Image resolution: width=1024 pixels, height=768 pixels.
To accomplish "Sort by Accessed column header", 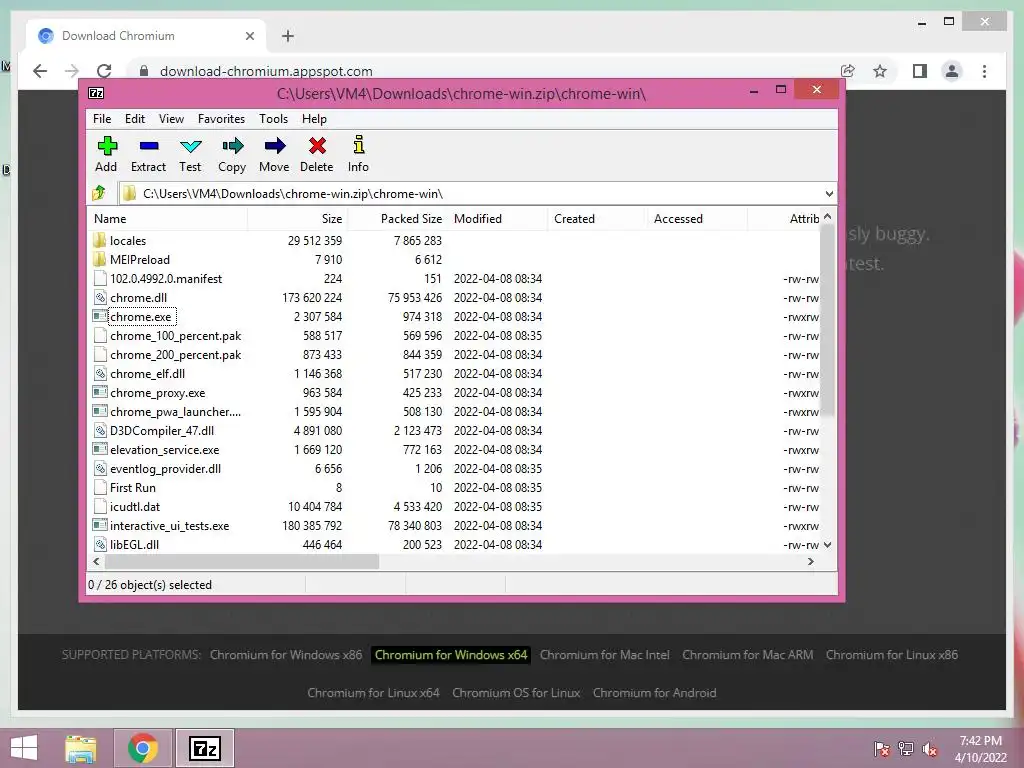I will [x=697, y=219].
